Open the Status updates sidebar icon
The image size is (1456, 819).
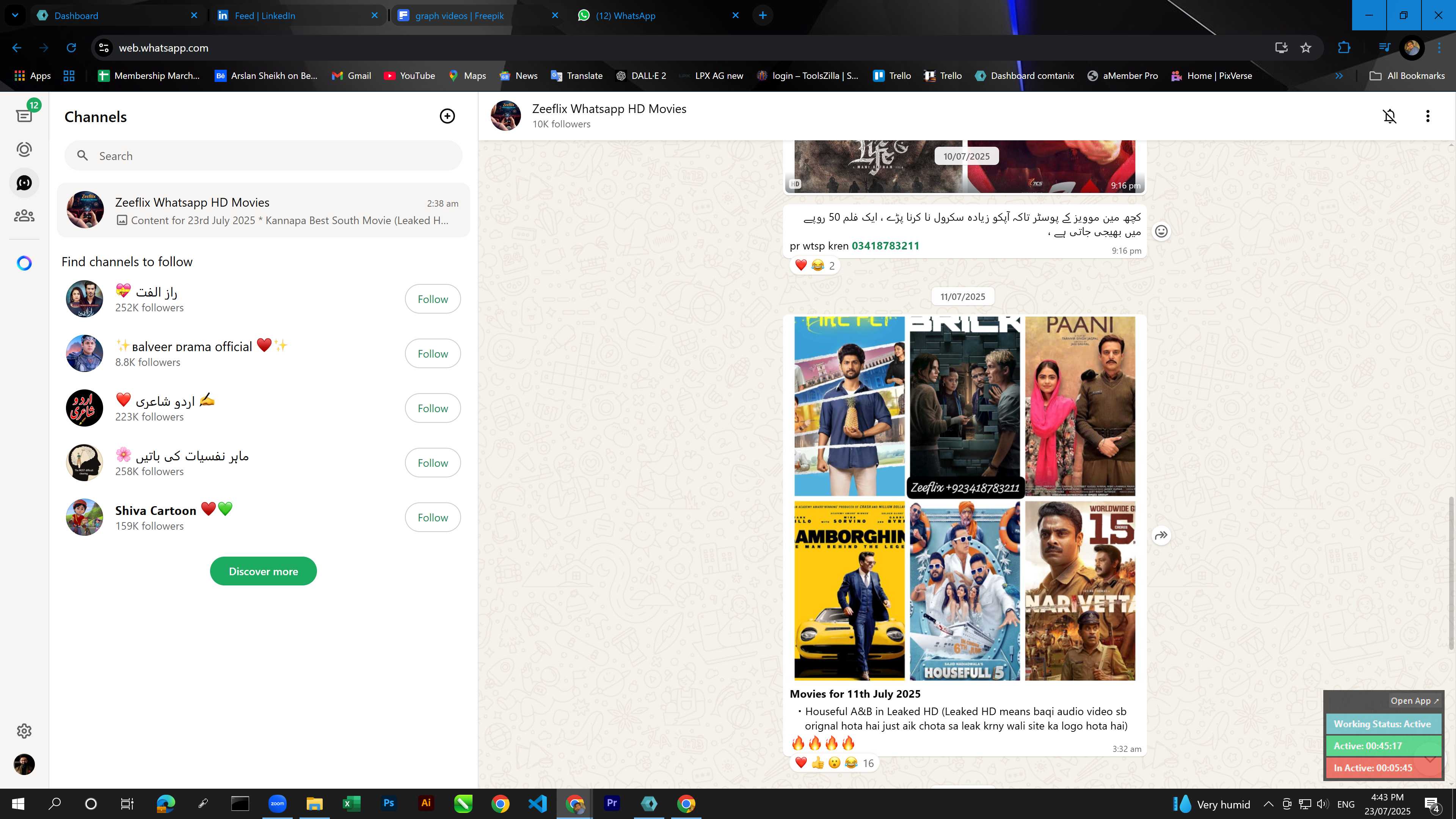24,149
